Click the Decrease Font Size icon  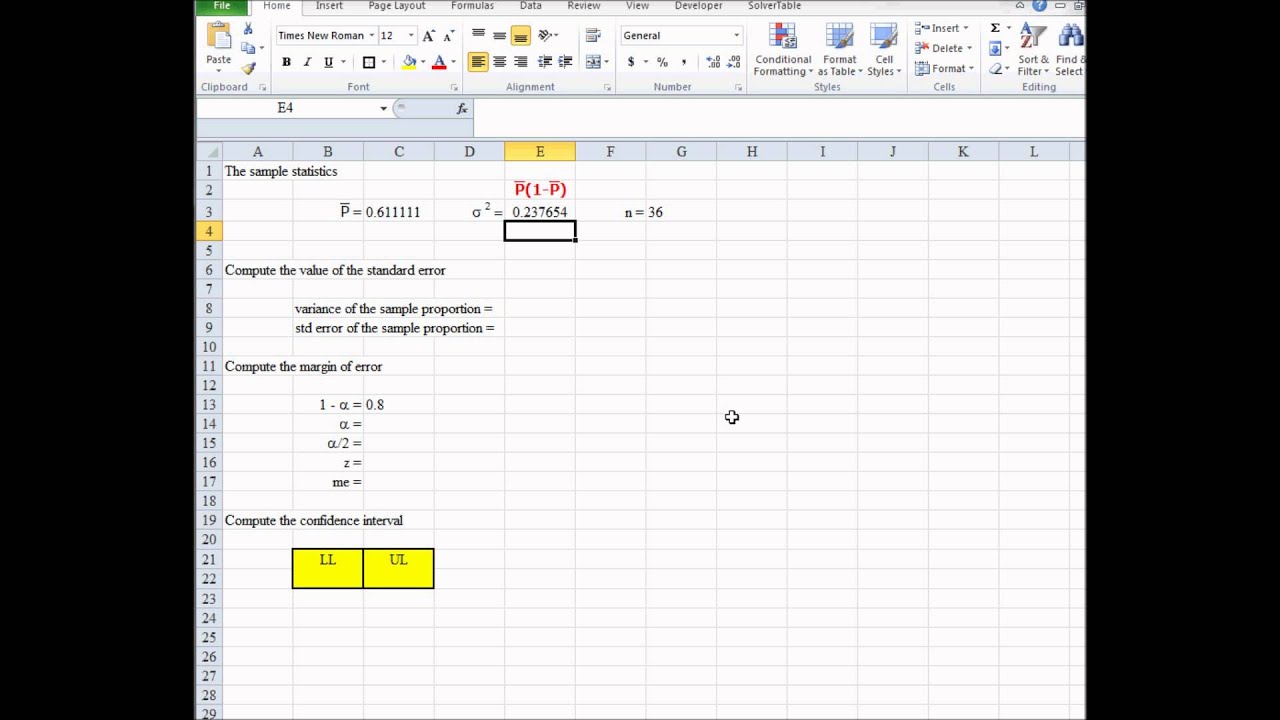coord(448,35)
